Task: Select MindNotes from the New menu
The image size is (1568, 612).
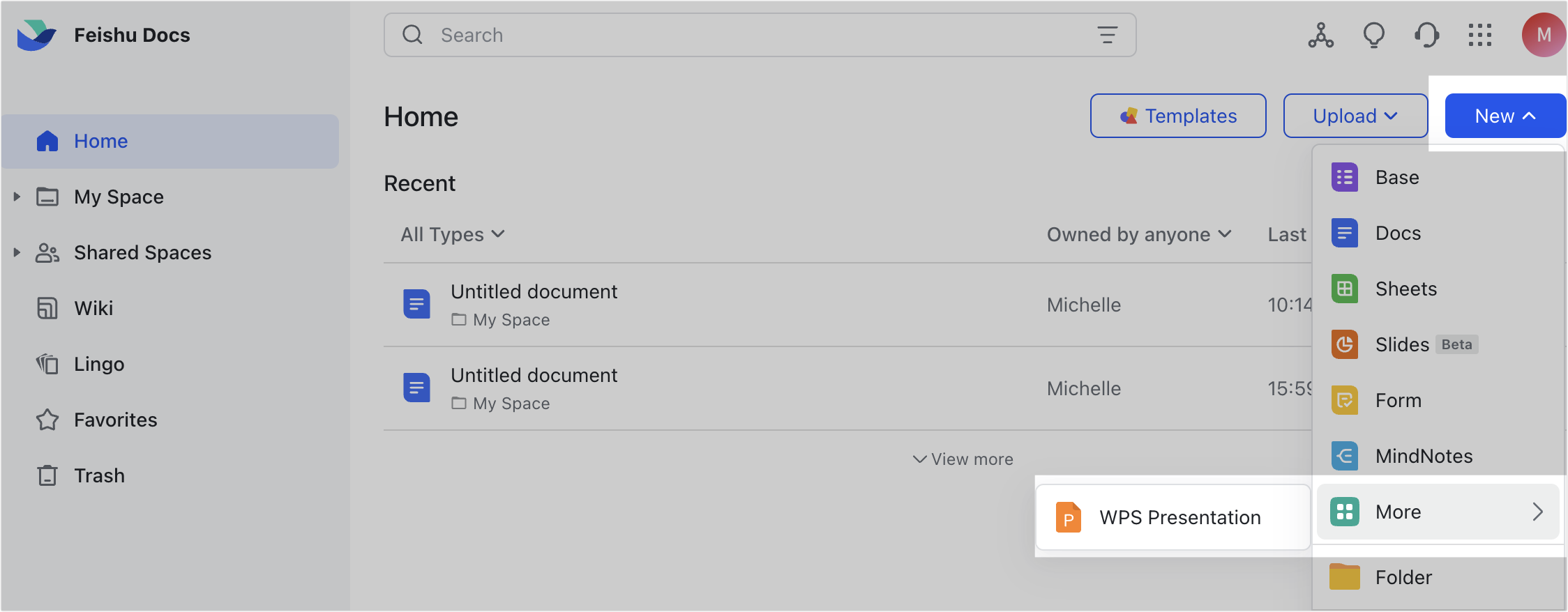Action: point(1437,456)
